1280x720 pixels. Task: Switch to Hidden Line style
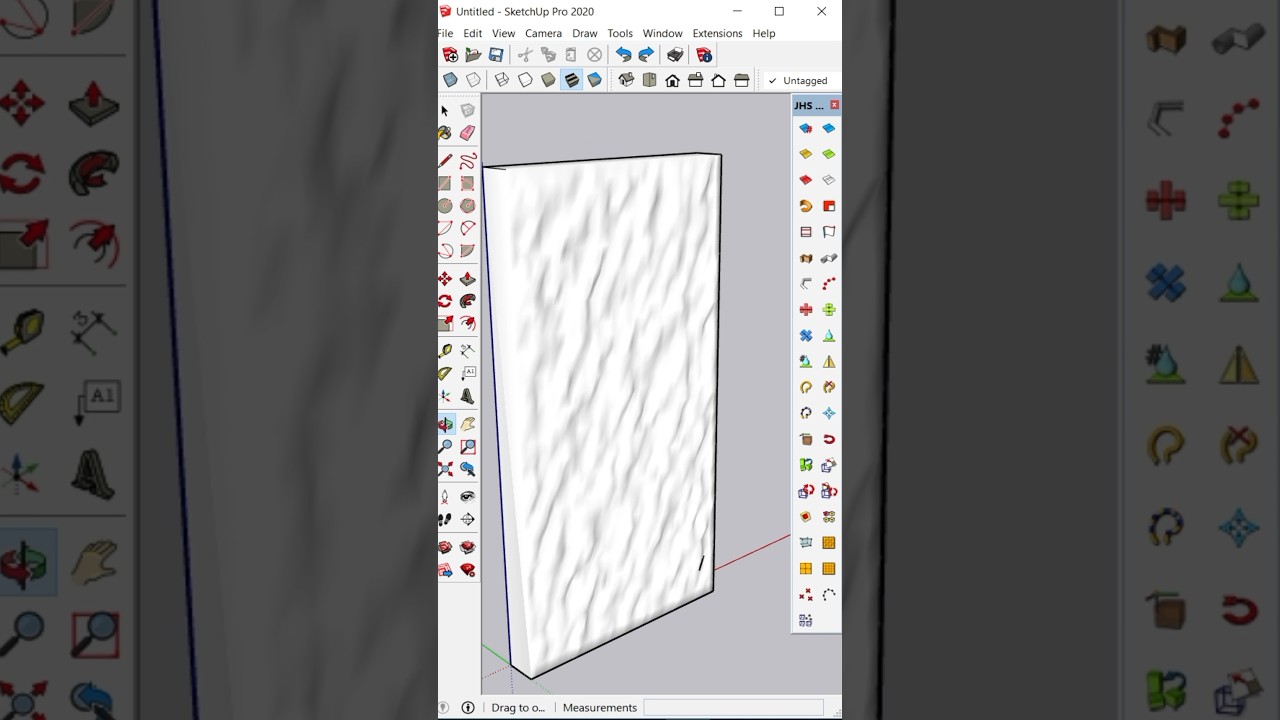coord(525,80)
